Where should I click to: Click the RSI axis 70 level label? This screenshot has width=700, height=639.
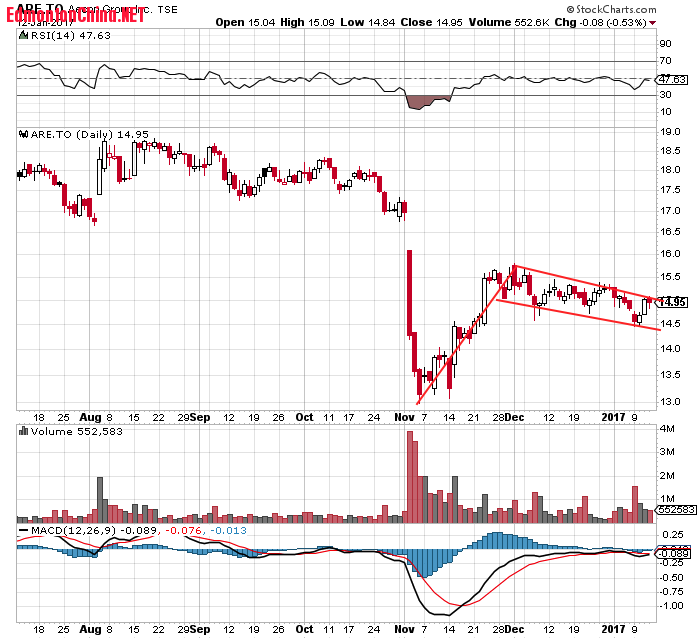665,60
